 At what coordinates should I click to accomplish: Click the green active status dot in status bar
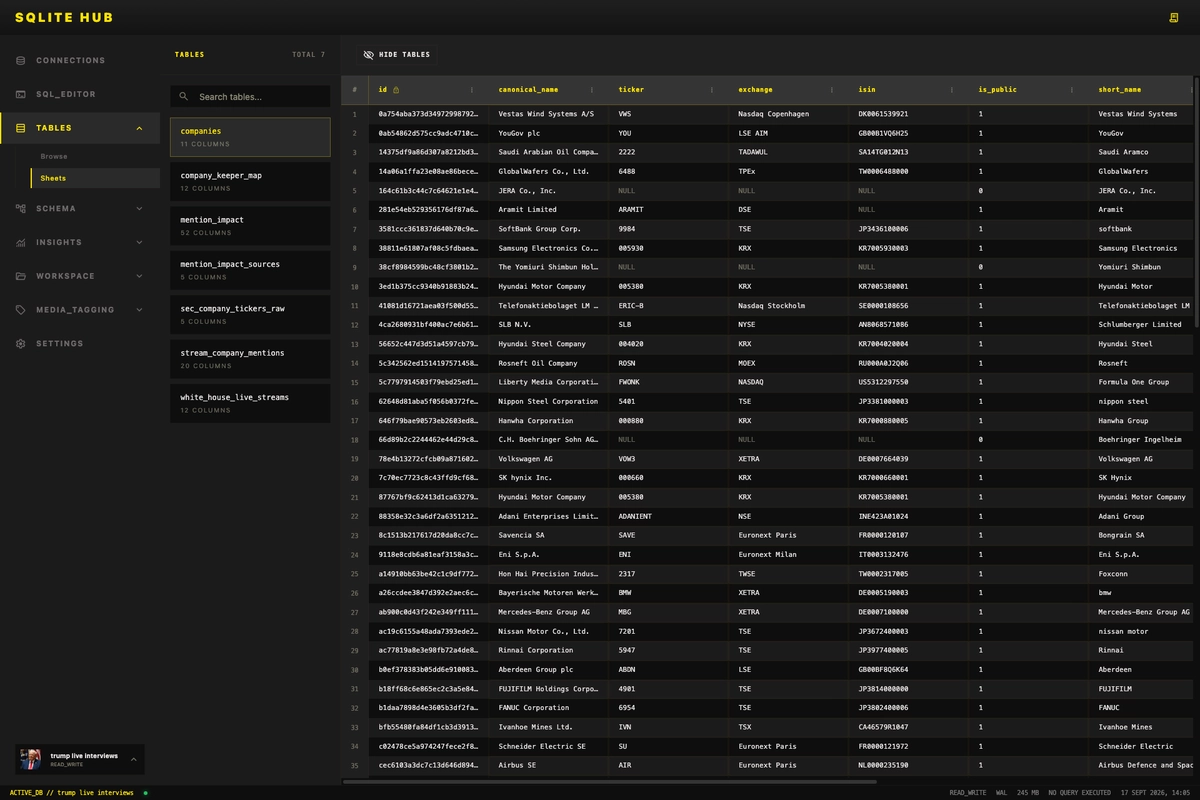pyautogui.click(x=145, y=793)
